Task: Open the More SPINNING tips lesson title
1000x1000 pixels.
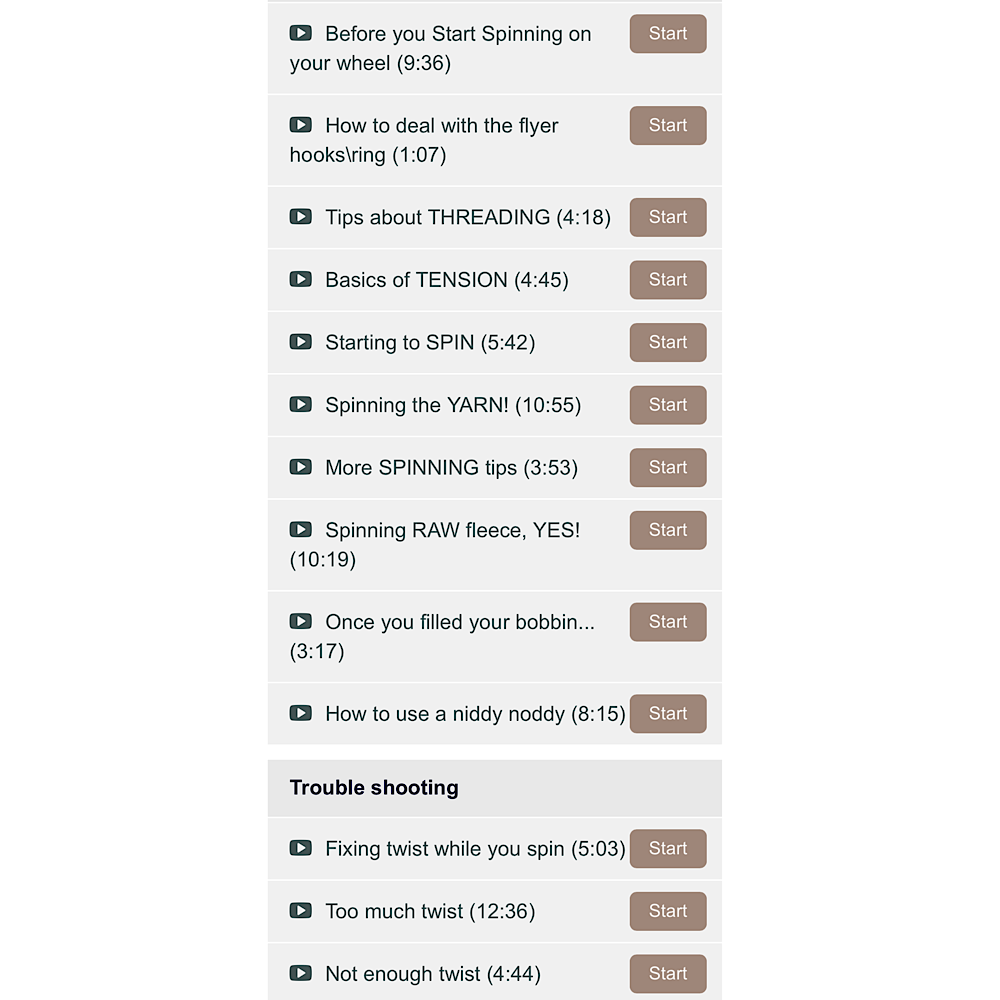Action: [451, 468]
